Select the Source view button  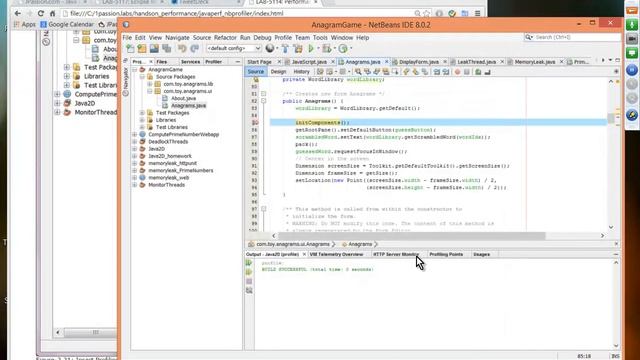[256, 72]
